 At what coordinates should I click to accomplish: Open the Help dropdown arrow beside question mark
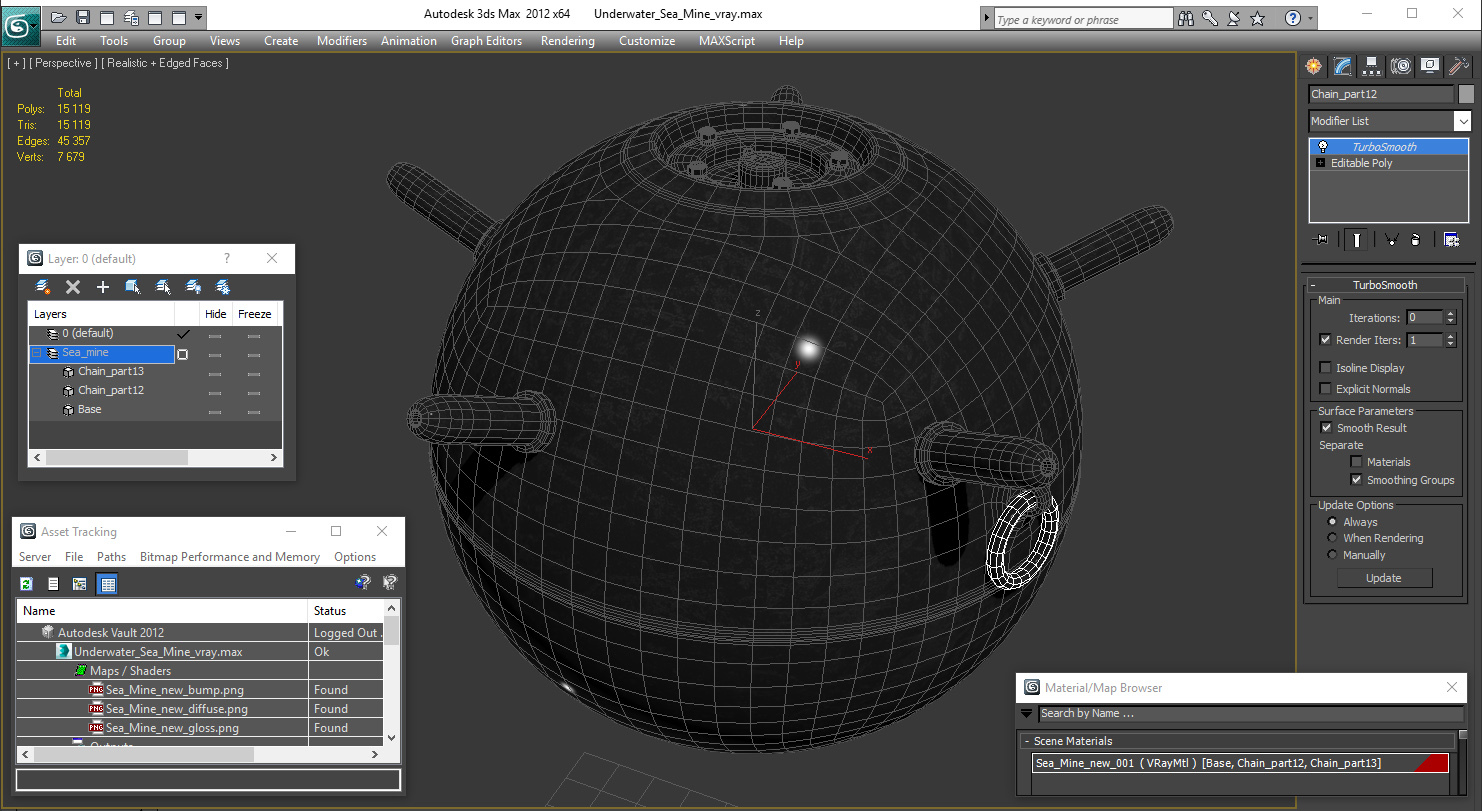(x=1311, y=18)
